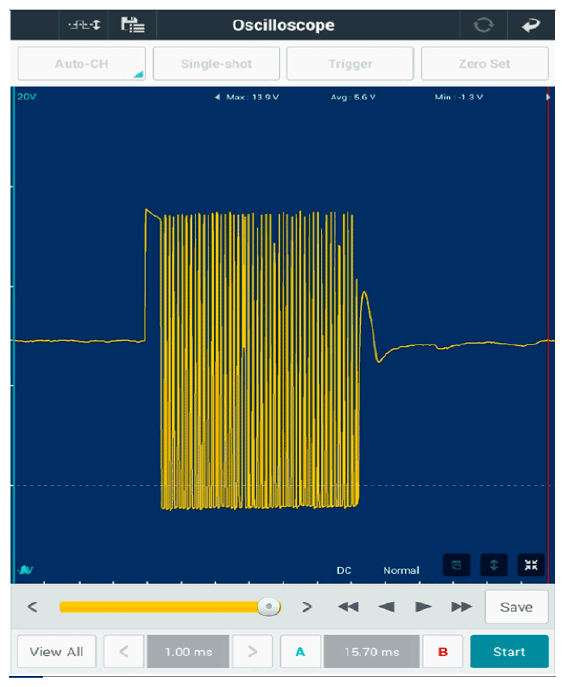Open the channel settings icon in header
The height and width of the screenshot is (687, 565).
84,25
